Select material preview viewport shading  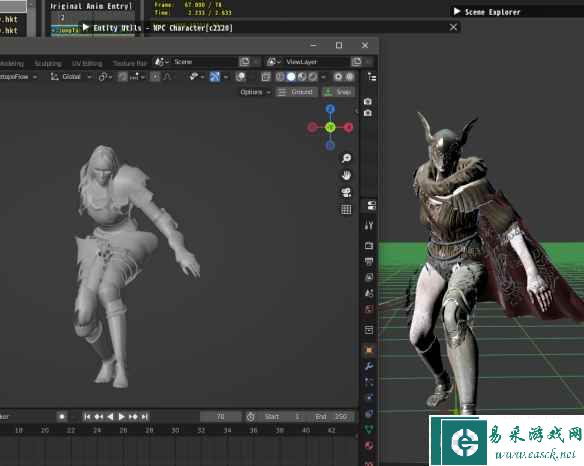[x=302, y=77]
